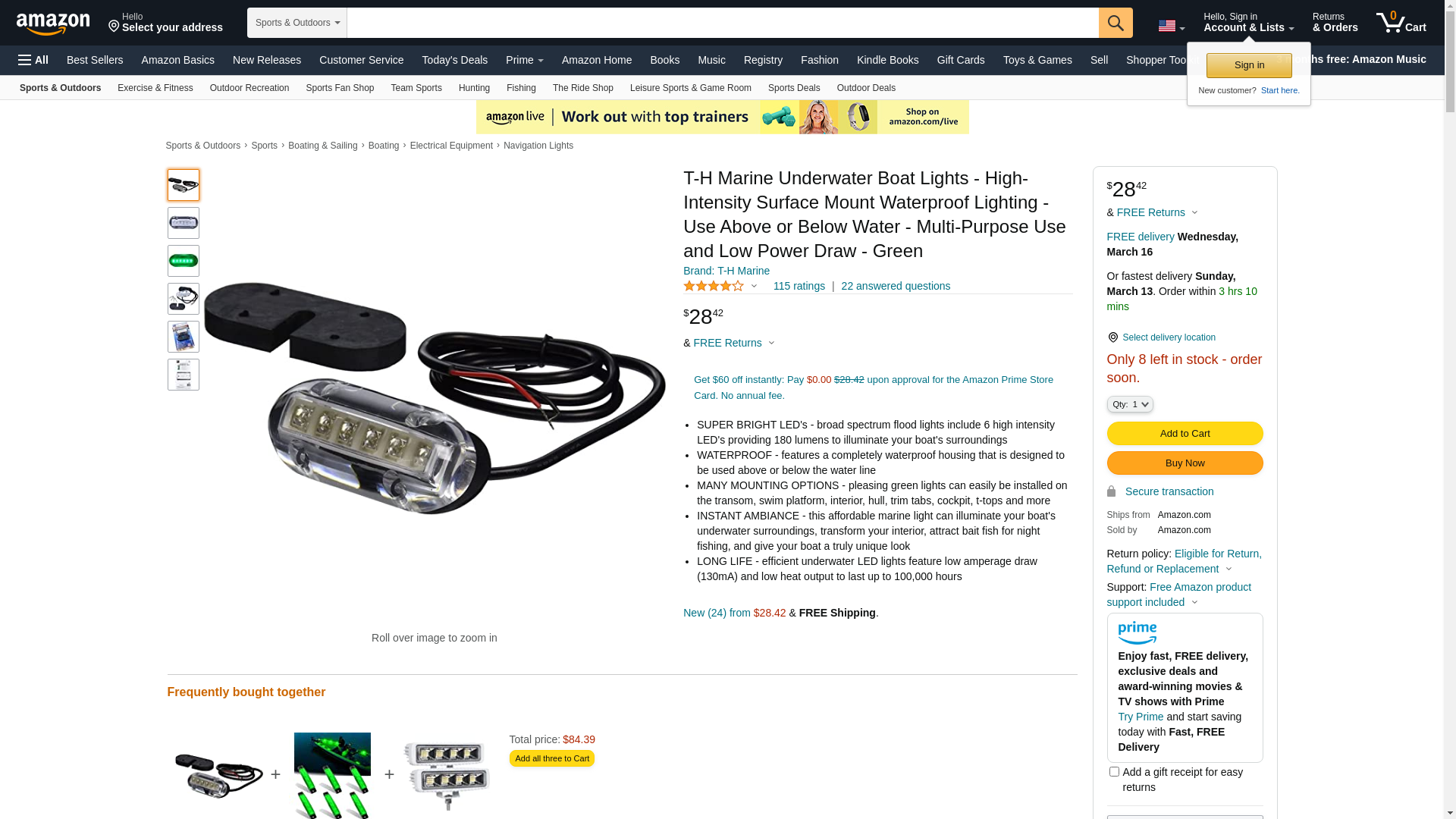Click the search magnifier button
Screen dimensions: 1456x819
point(1116,23)
